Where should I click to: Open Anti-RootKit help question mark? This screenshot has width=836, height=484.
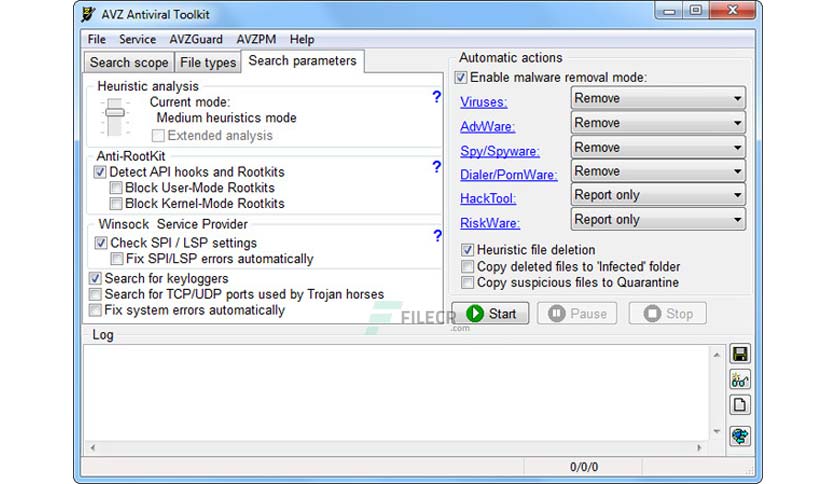click(437, 167)
